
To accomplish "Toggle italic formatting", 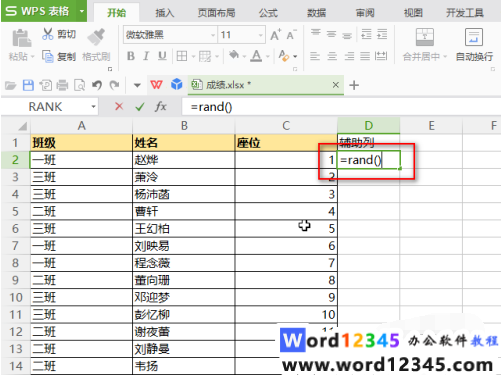I will pyautogui.click(x=146, y=56).
